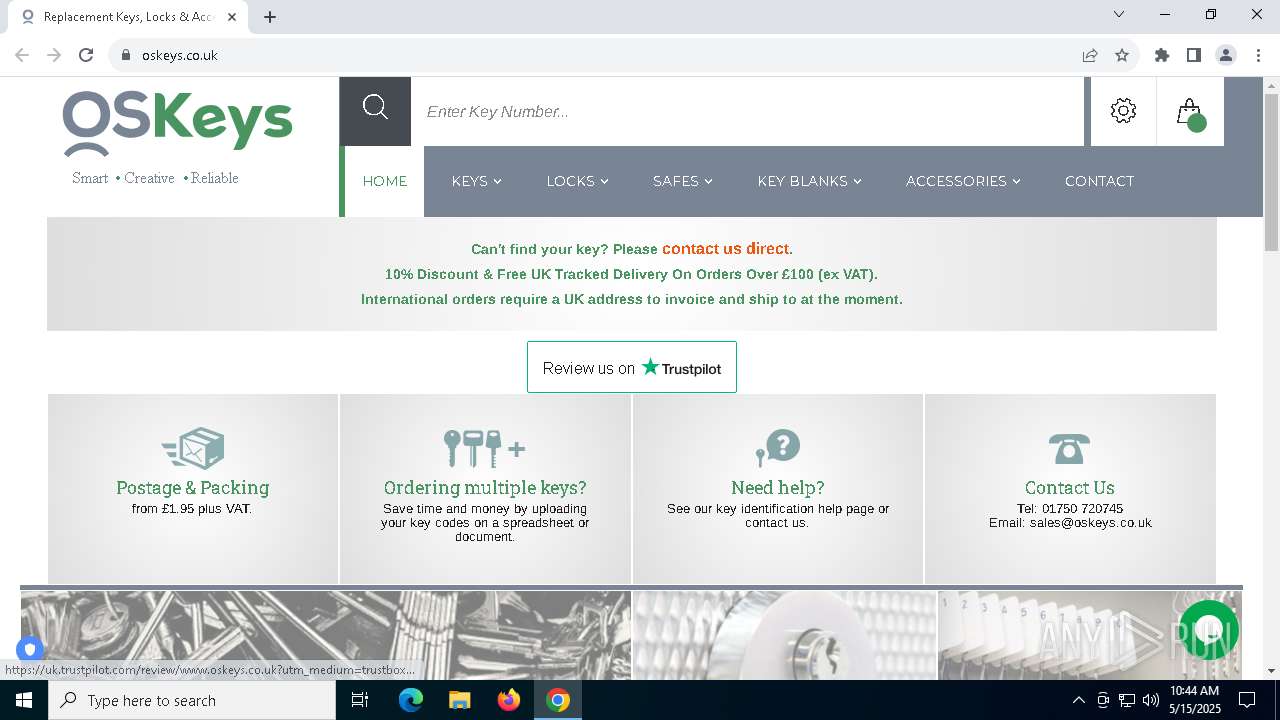Expand the KEY BLANKS dropdown menu

[x=810, y=181]
